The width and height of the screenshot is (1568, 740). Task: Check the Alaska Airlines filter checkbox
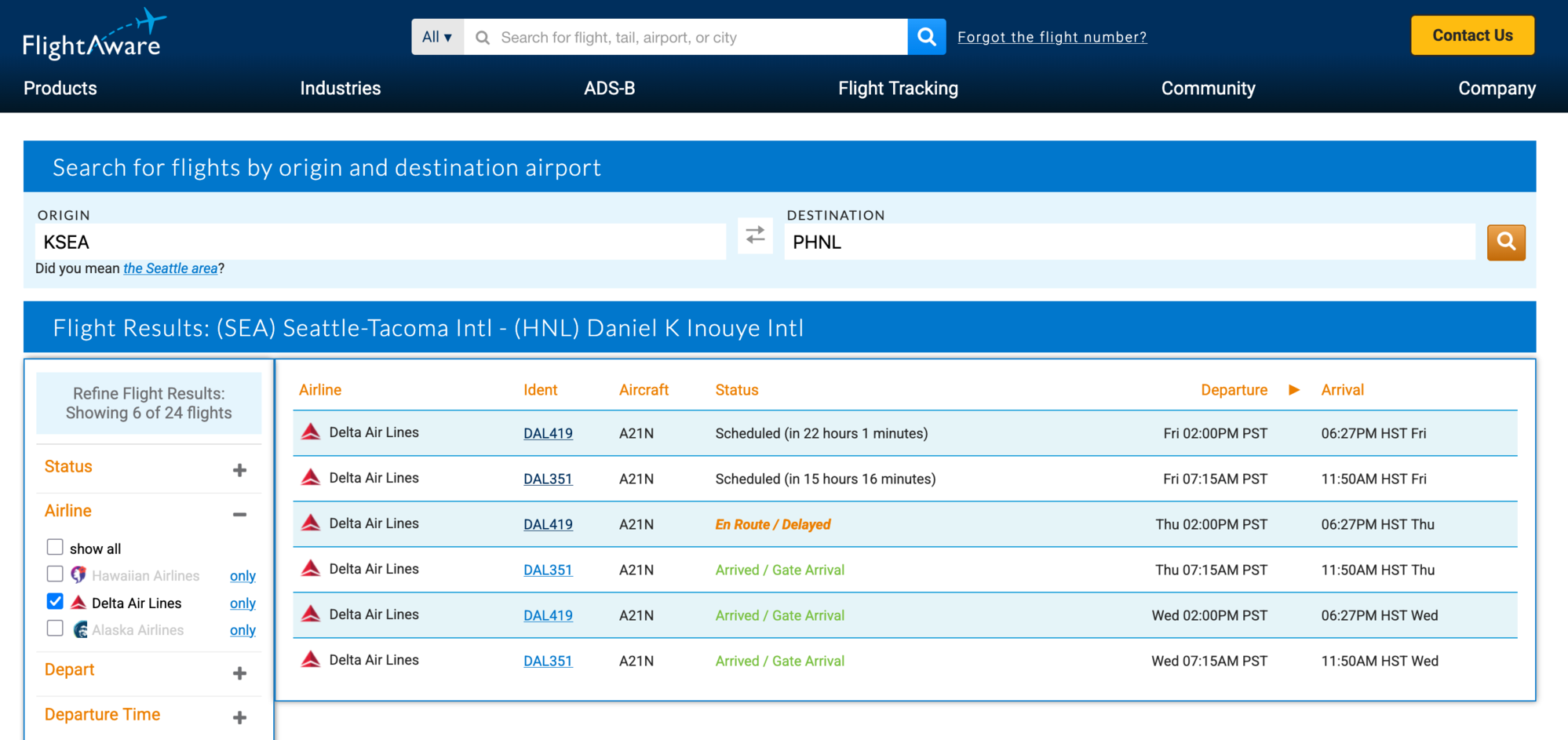point(55,628)
